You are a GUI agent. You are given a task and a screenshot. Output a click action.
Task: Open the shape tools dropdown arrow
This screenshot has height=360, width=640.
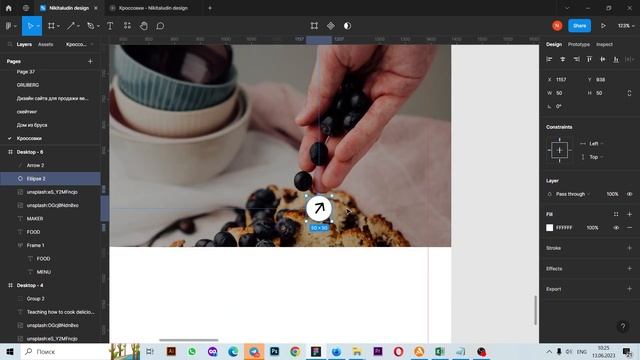click(x=78, y=26)
